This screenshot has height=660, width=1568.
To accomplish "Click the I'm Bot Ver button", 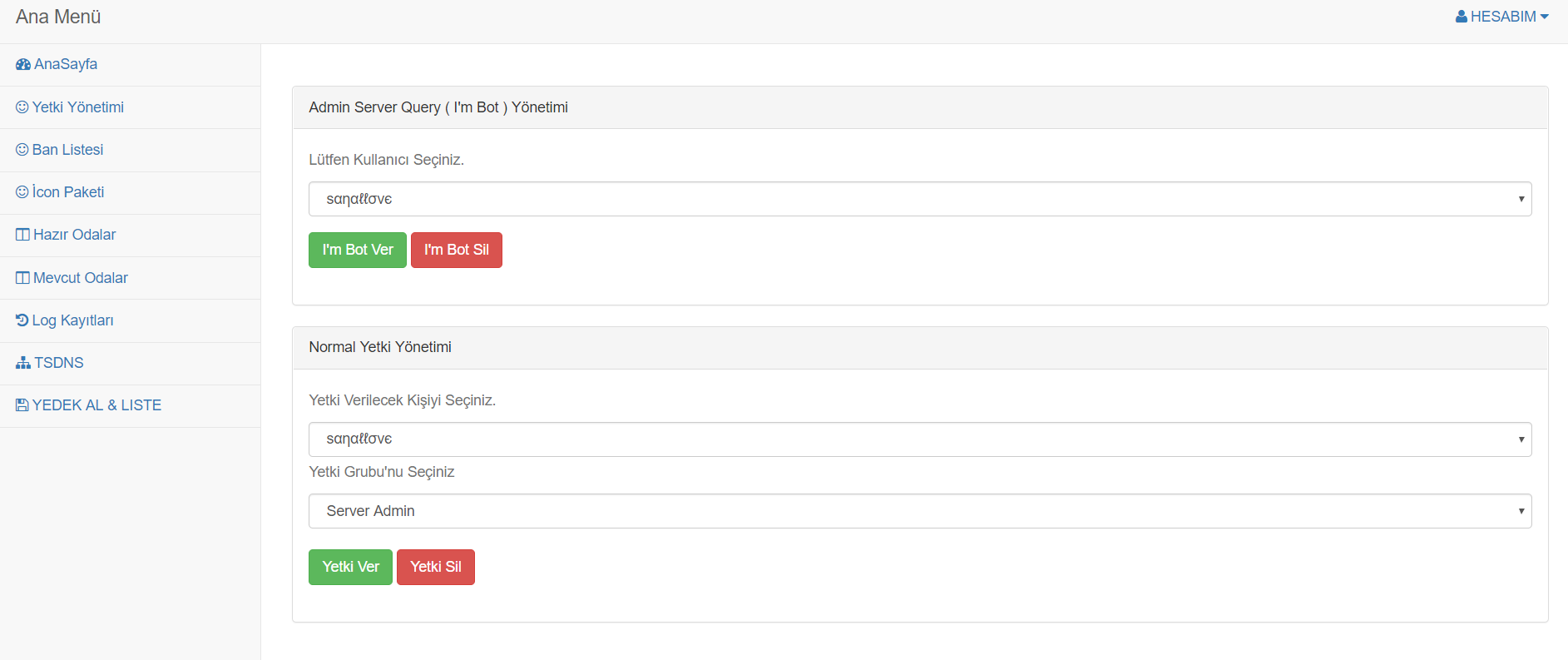I will pyautogui.click(x=358, y=250).
